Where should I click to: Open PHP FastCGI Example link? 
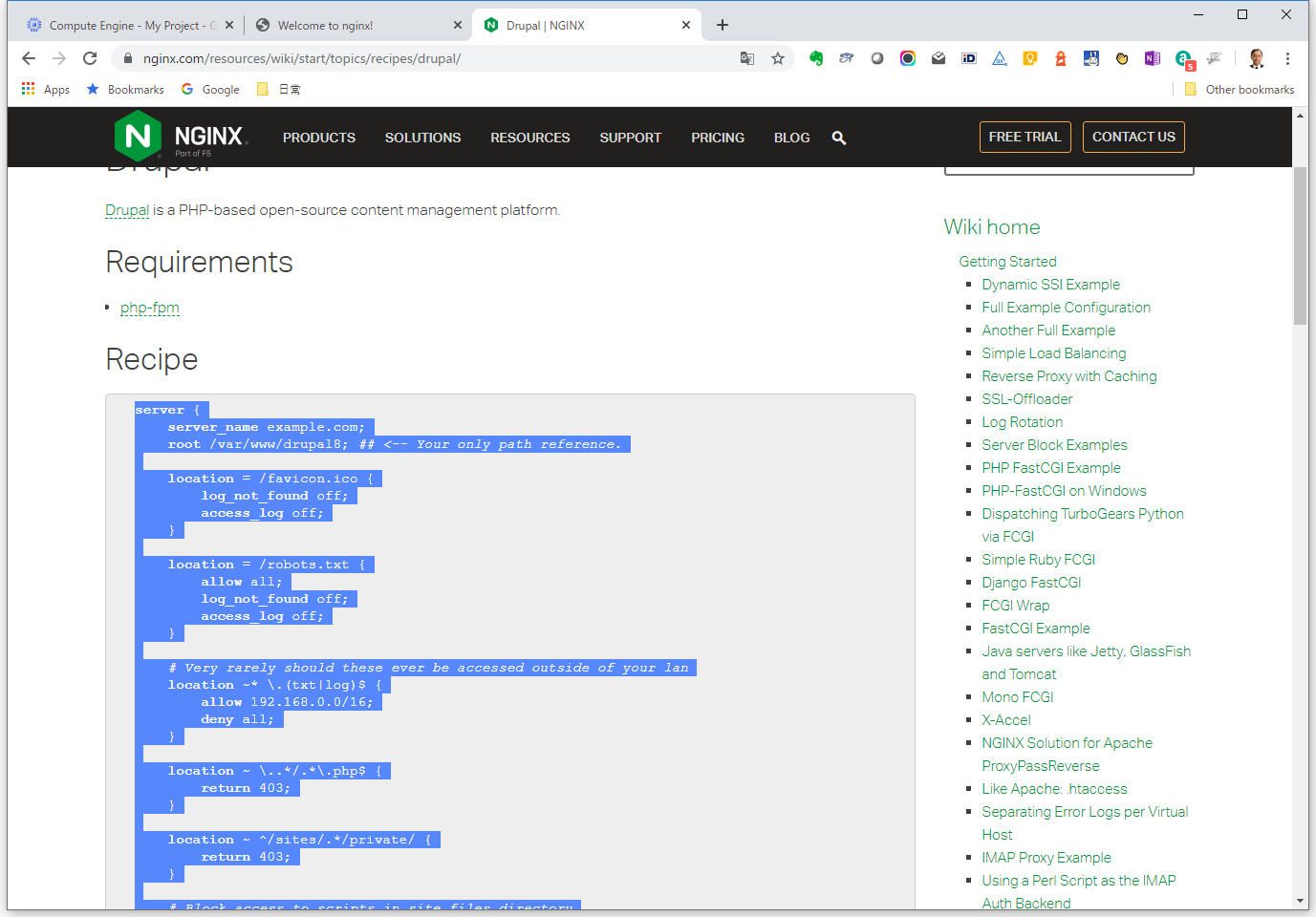(1051, 468)
